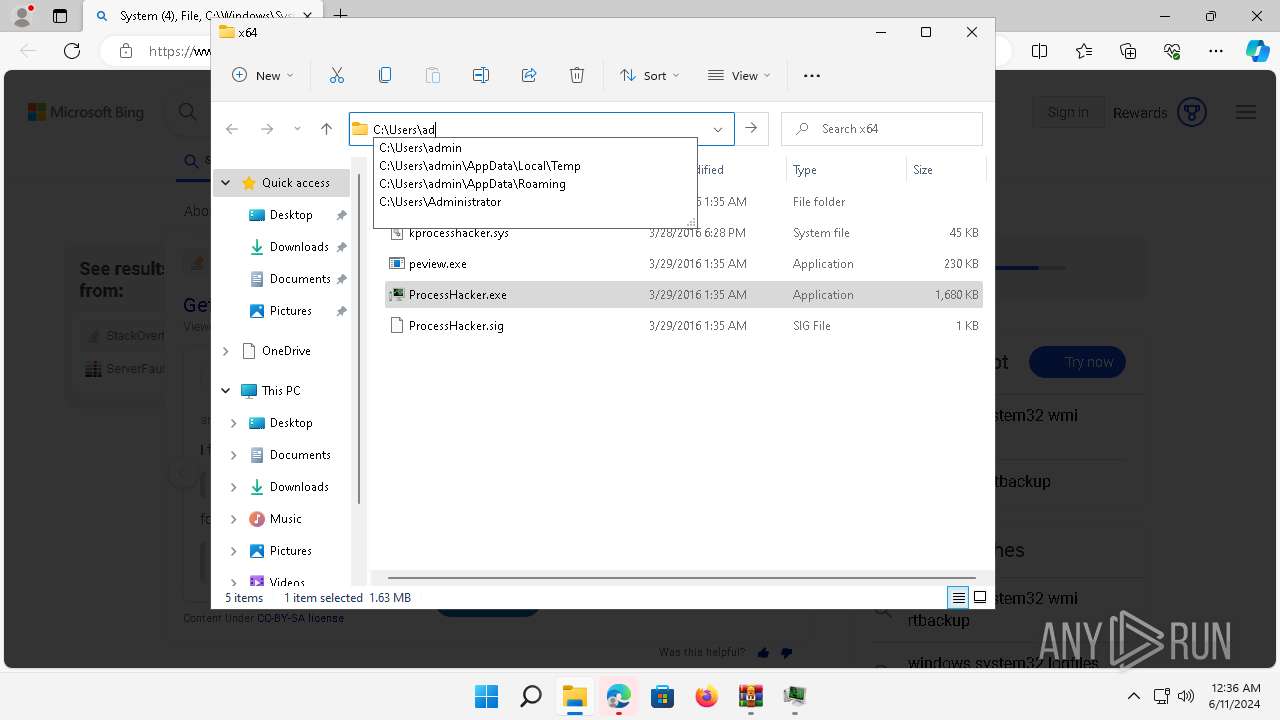1280x720 pixels.
Task: Select the ProcessHacker.exe file
Action: pyautogui.click(x=683, y=295)
